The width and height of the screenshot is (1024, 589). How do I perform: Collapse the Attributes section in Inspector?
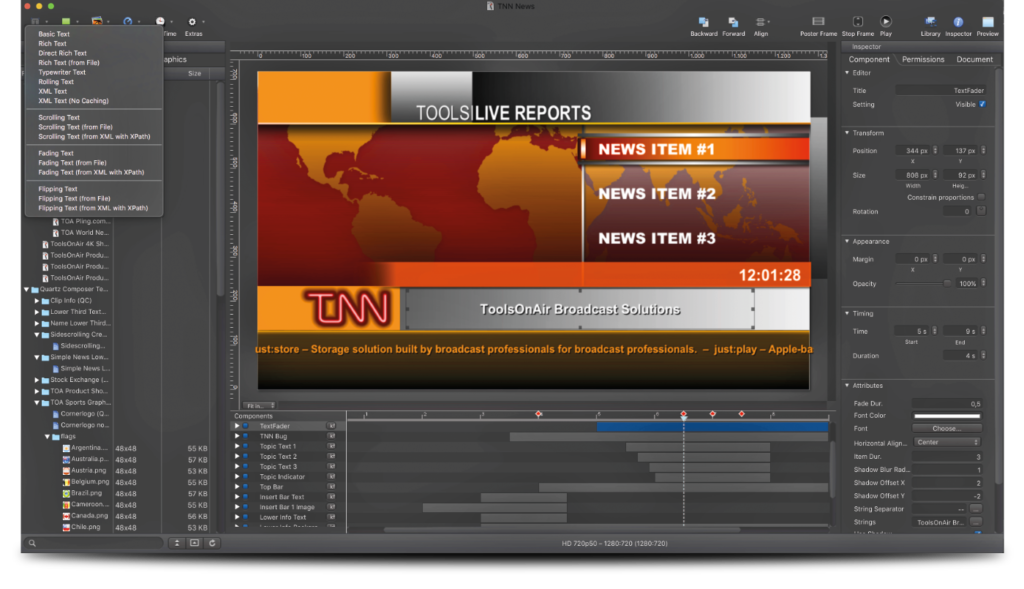coord(847,385)
